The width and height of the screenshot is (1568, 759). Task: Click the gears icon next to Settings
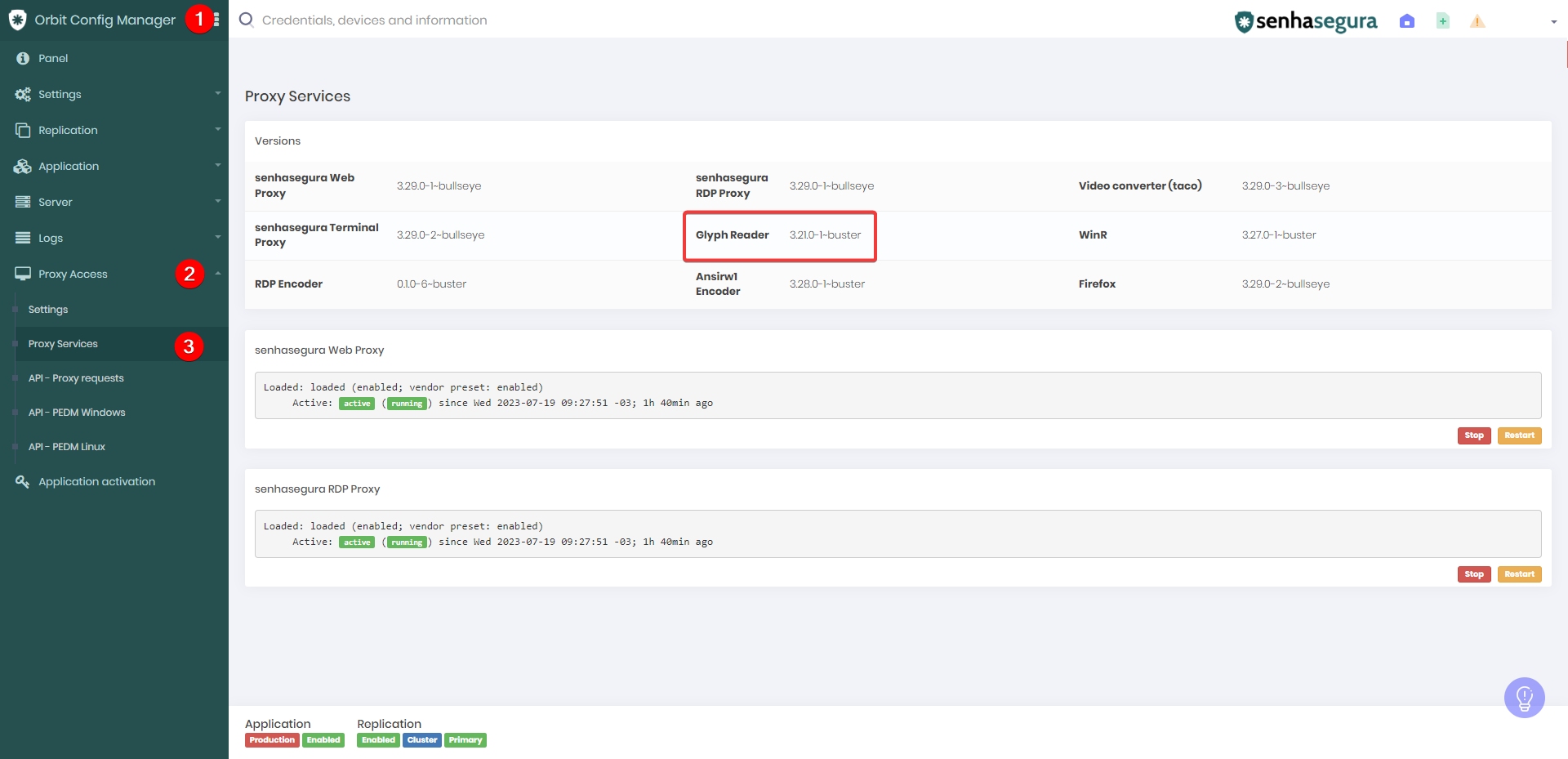tap(23, 94)
